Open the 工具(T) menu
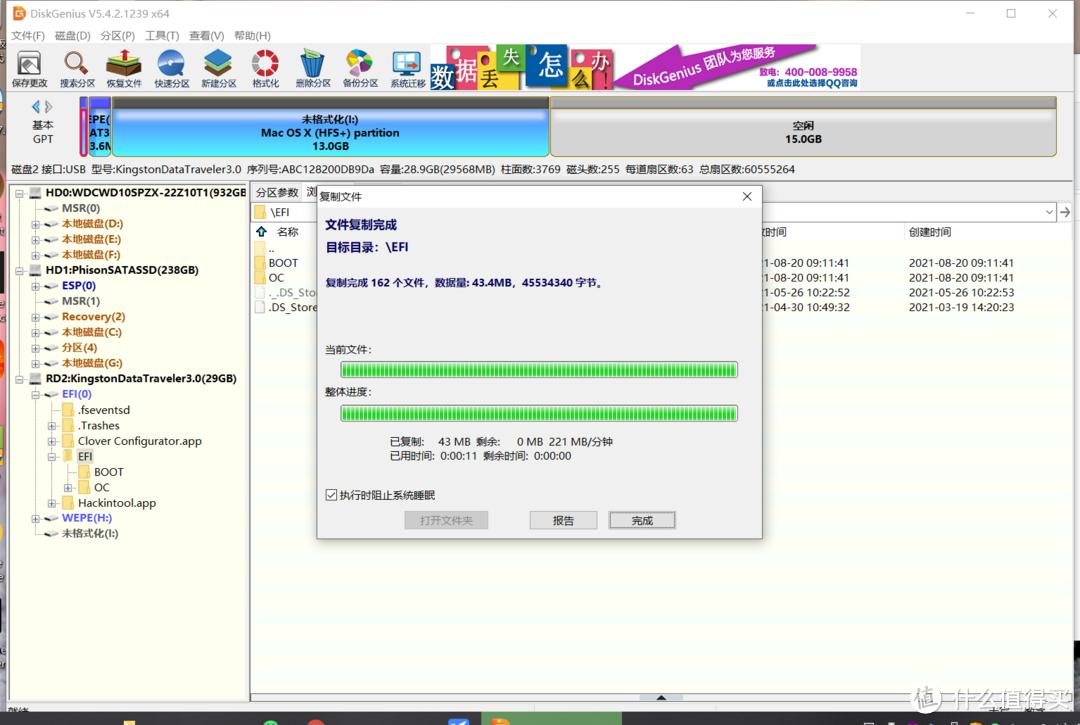Image resolution: width=1080 pixels, height=725 pixels. coord(162,35)
